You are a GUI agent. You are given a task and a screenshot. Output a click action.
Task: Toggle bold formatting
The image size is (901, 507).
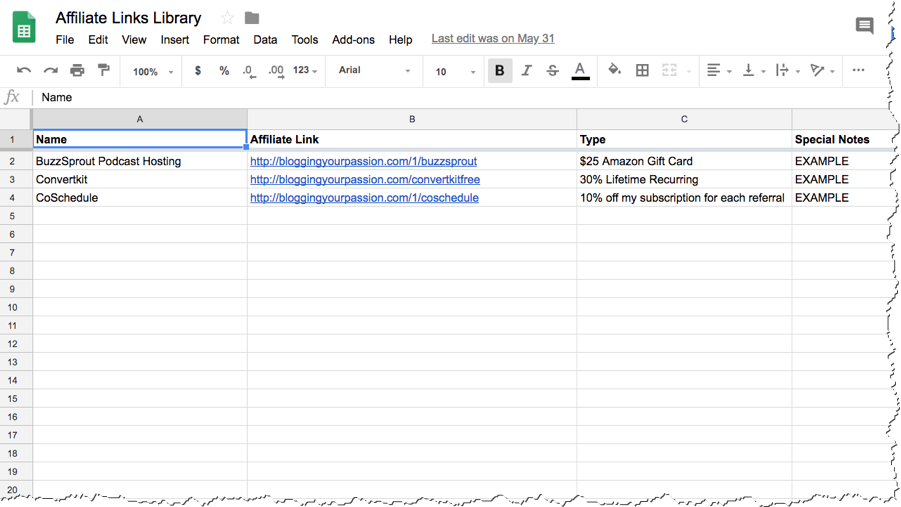[x=499, y=71]
